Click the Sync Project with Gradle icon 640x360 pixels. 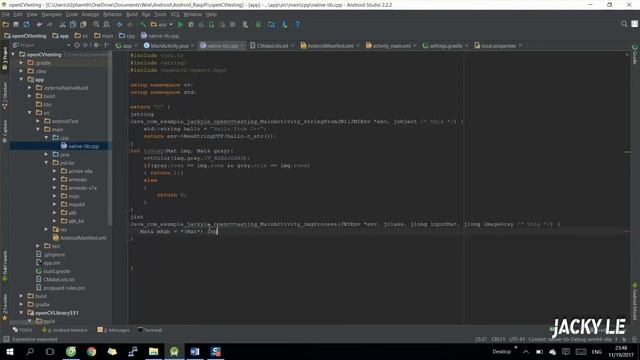pyautogui.click(x=258, y=24)
